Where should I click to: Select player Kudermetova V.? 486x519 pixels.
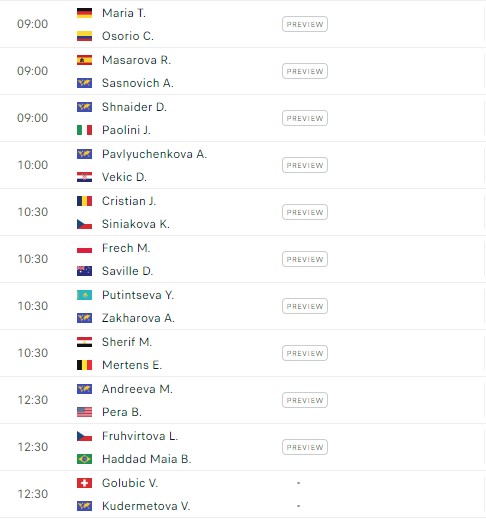pos(146,506)
